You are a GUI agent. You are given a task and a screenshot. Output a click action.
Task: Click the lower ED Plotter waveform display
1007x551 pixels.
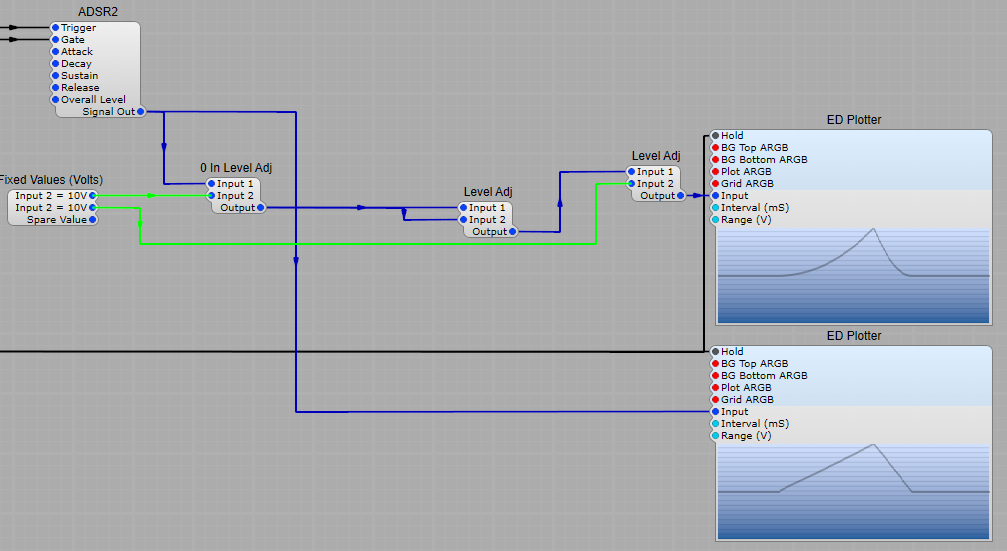(853, 491)
